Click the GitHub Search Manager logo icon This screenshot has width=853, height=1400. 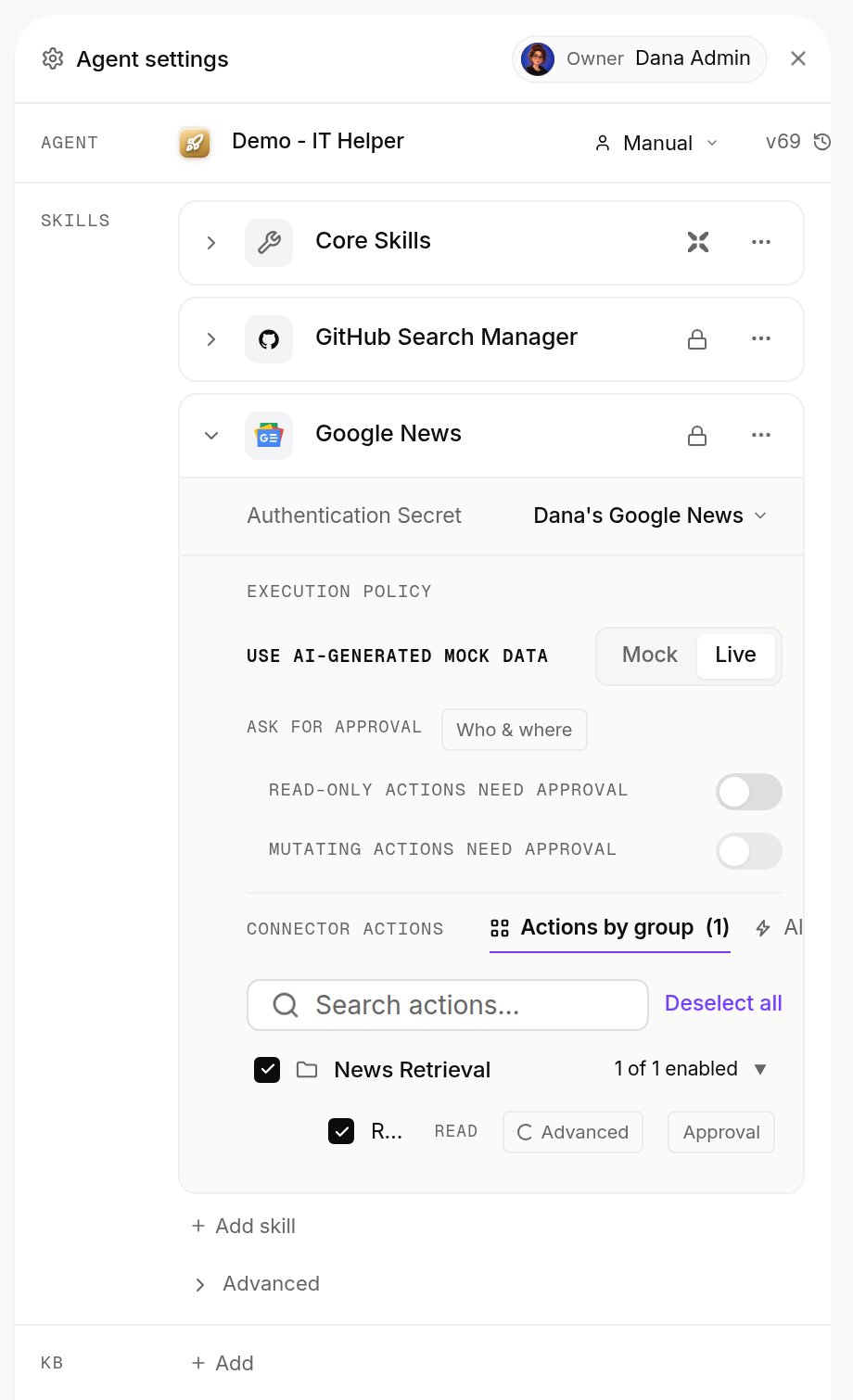point(269,339)
